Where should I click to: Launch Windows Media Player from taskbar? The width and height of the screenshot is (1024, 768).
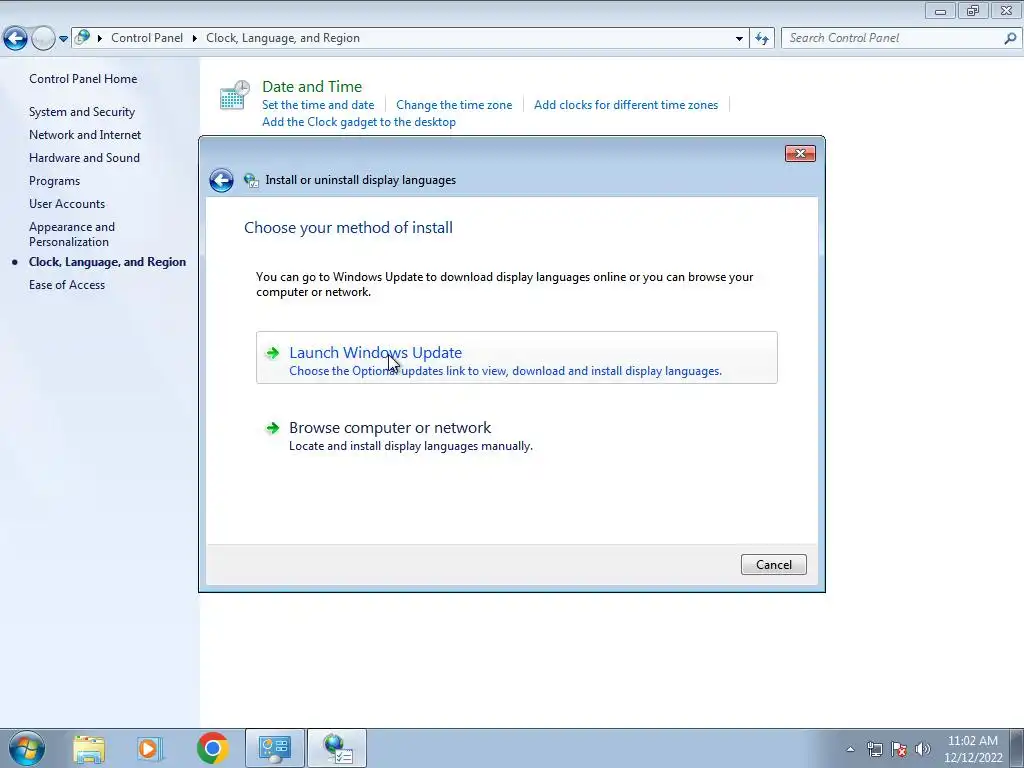[x=148, y=748]
